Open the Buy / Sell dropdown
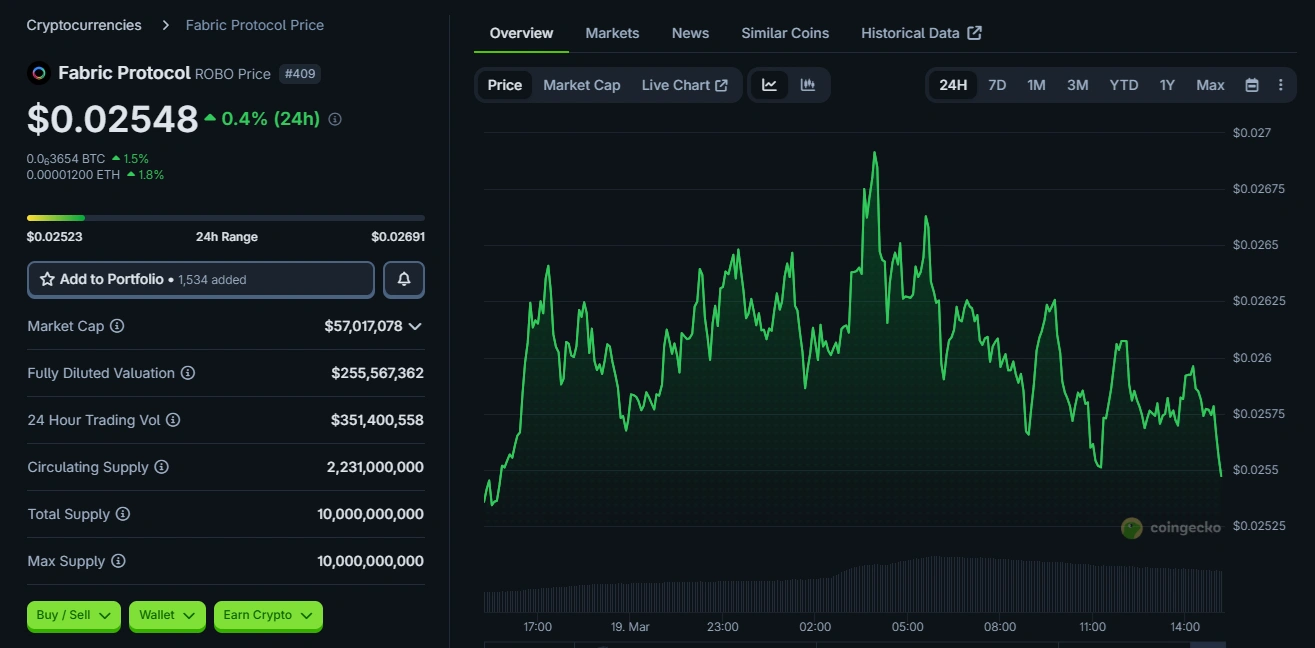 (73, 616)
